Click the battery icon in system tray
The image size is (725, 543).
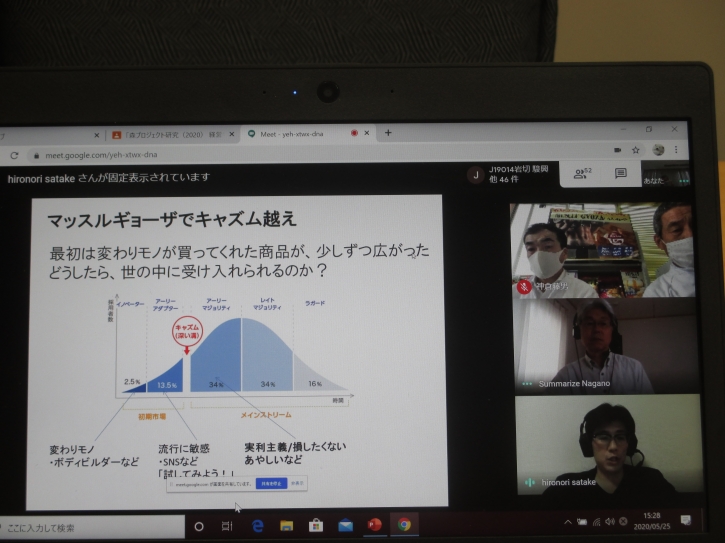[x=582, y=522]
